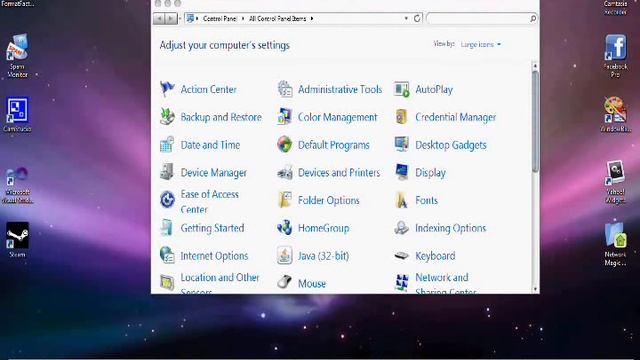This screenshot has height=360, width=640.
Task: Open the Folder Options icon
Action: (285, 200)
